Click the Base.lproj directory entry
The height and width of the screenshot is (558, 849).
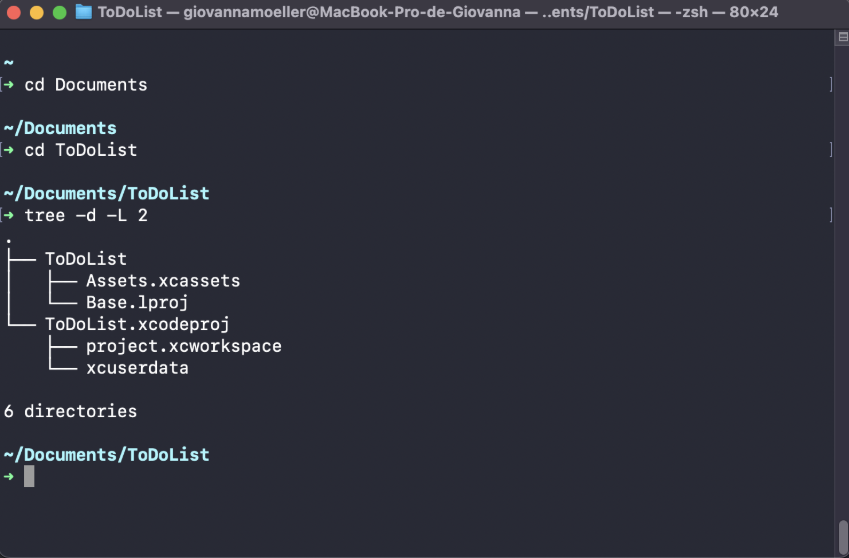[137, 303]
